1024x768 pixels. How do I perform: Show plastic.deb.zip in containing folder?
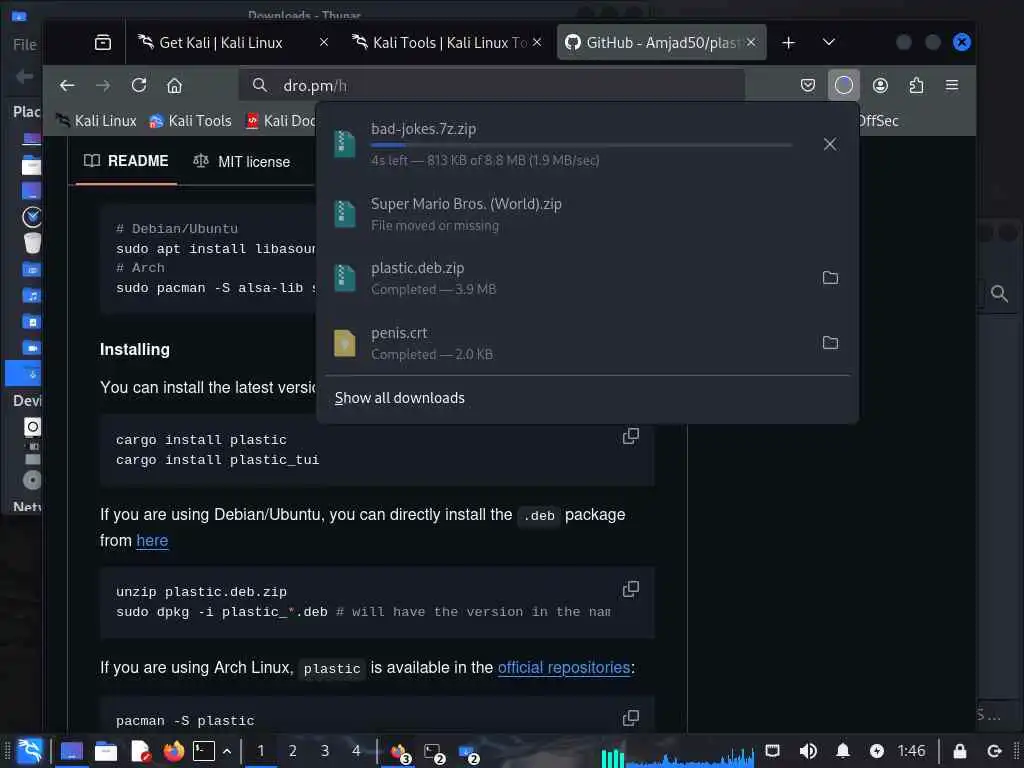pos(830,278)
